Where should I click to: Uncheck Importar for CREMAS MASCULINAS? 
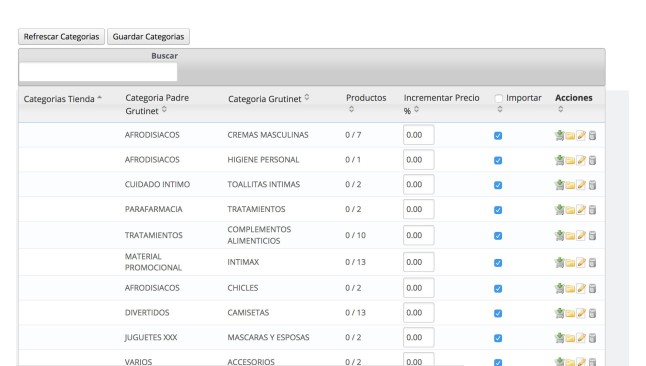tap(498, 136)
